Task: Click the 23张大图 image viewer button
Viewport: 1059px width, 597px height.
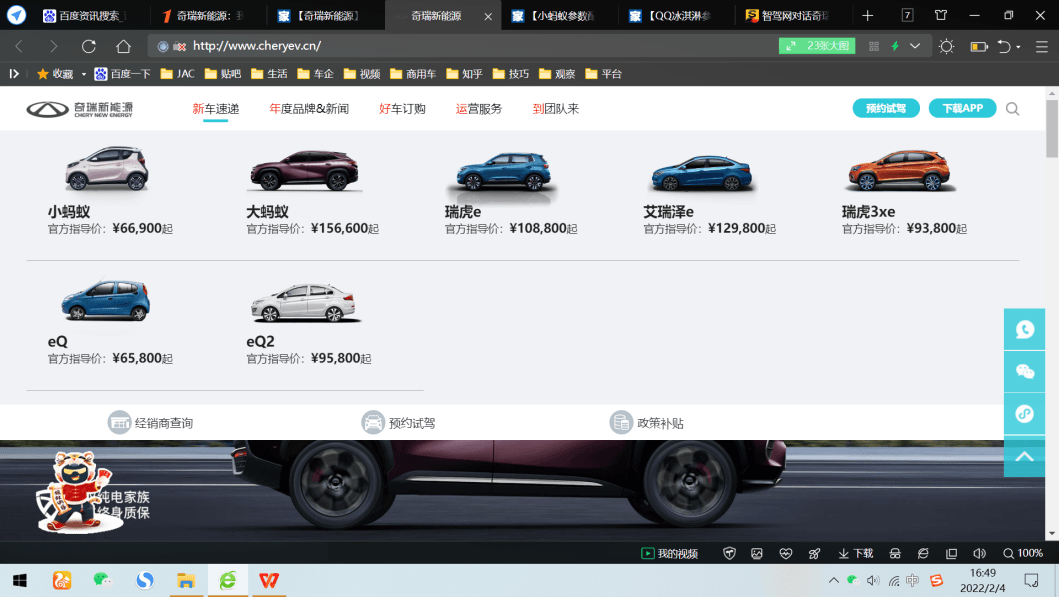Action: 817,46
